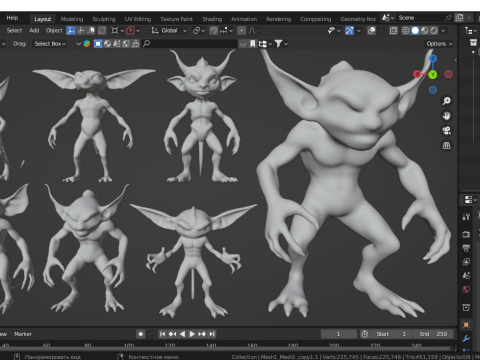Open the Add menu in viewport header
Viewport: 480px width, 360px height.
click(34, 31)
